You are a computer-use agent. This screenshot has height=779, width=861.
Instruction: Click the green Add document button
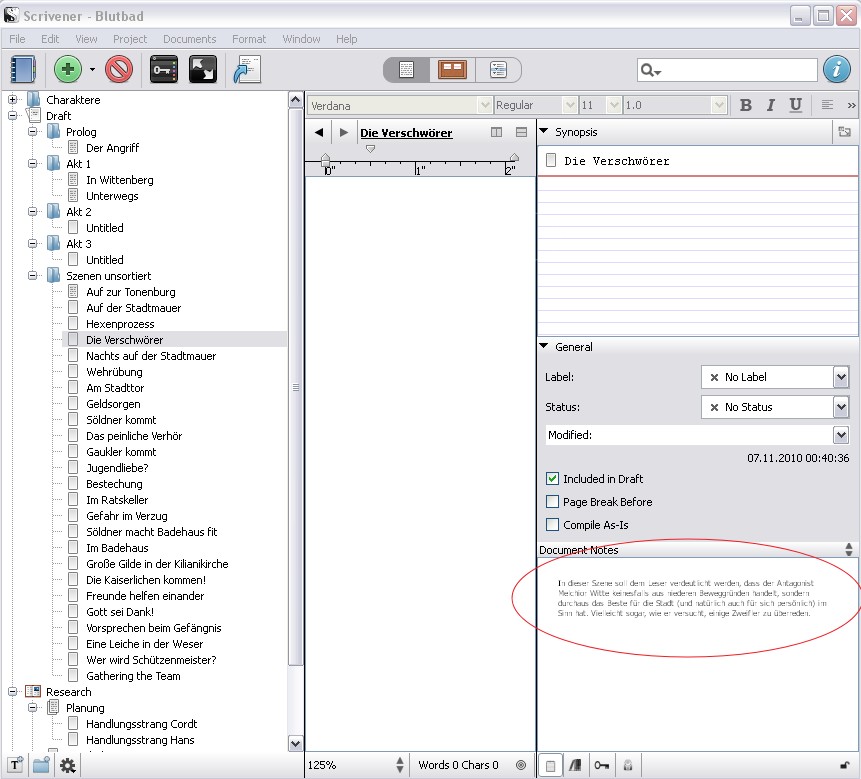coord(68,69)
